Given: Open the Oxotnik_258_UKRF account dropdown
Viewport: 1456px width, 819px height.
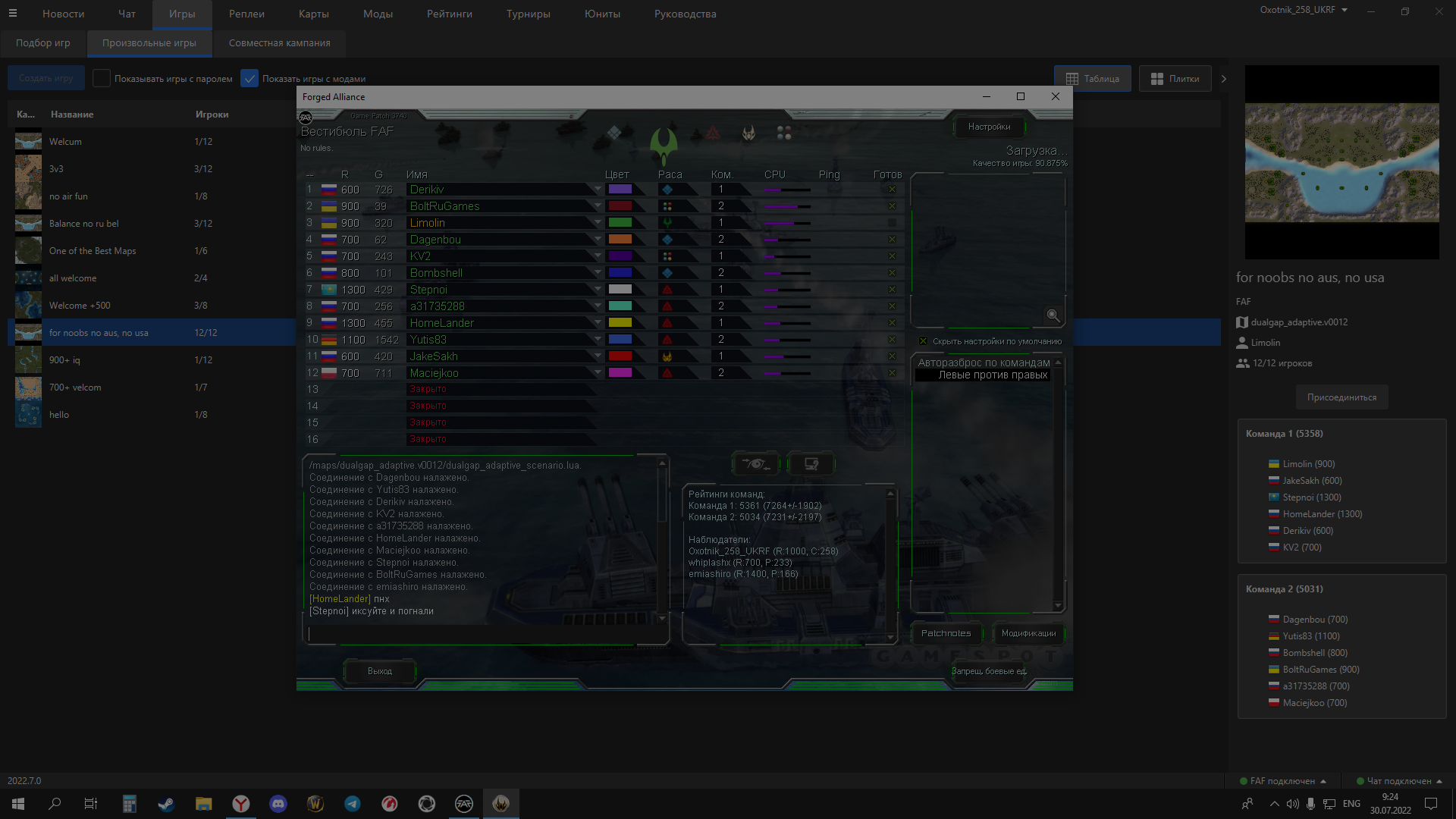Looking at the screenshot, I should coord(1304,10).
